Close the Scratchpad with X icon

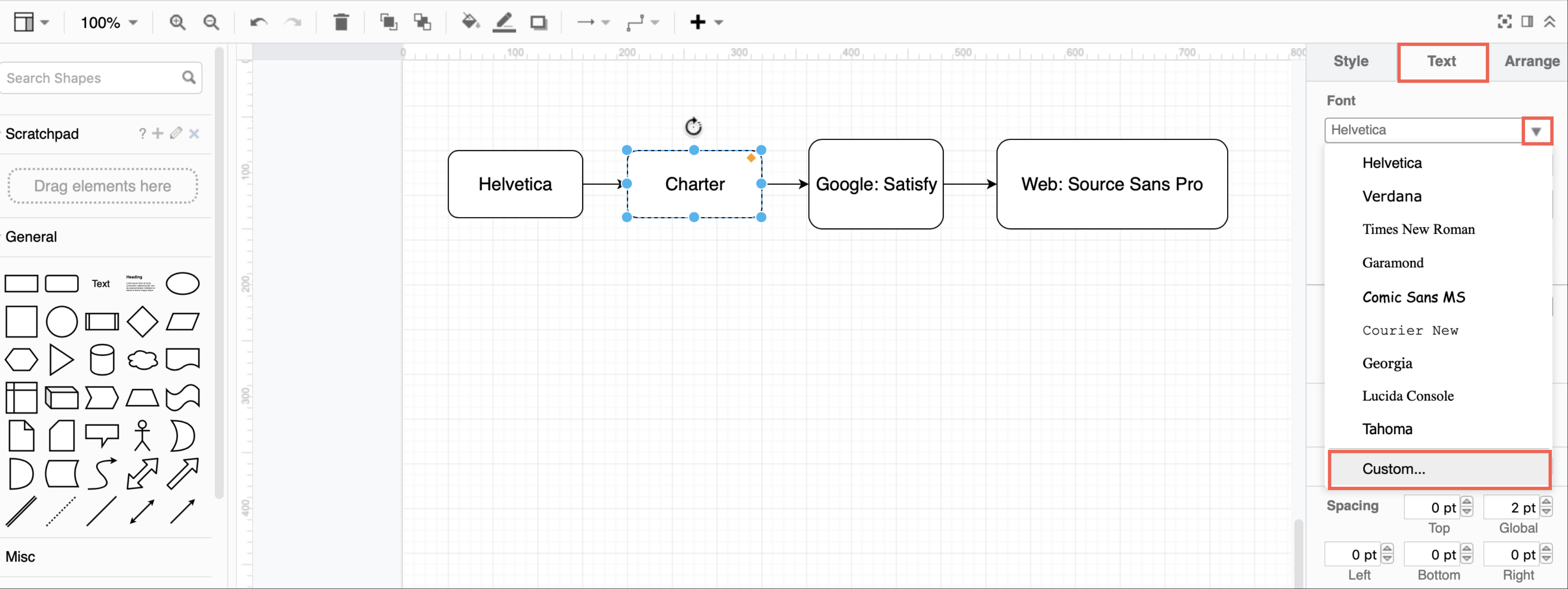pyautogui.click(x=194, y=133)
